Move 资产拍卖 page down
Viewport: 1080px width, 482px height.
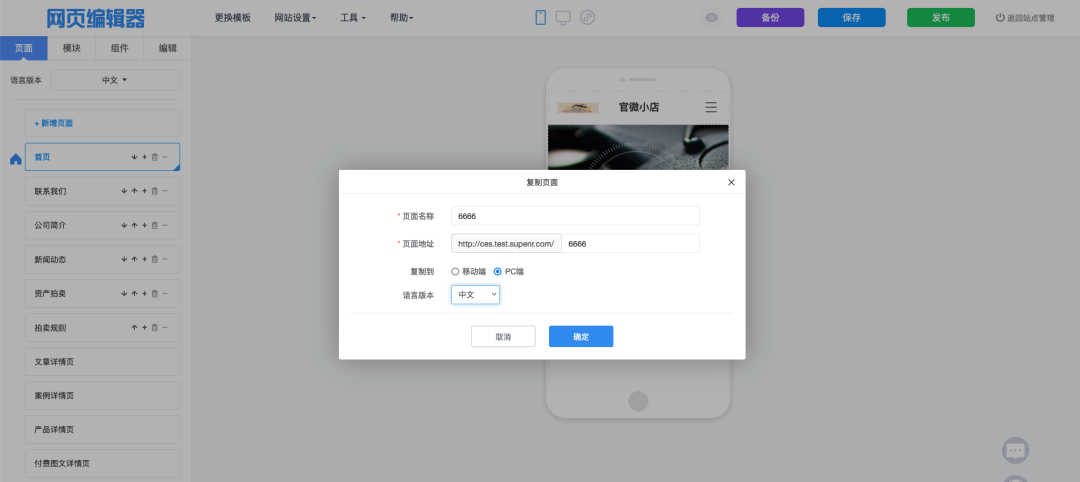124,293
